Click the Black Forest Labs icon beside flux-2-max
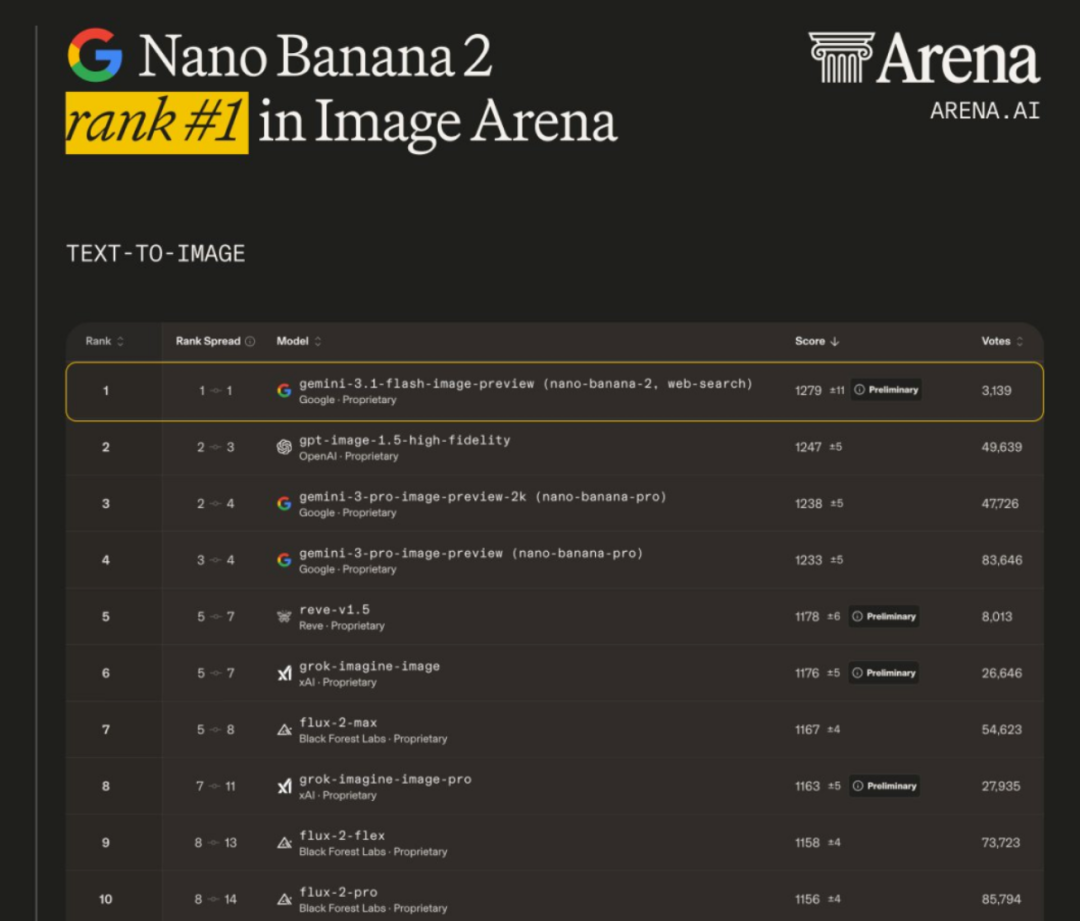The image size is (1080, 921). [284, 730]
